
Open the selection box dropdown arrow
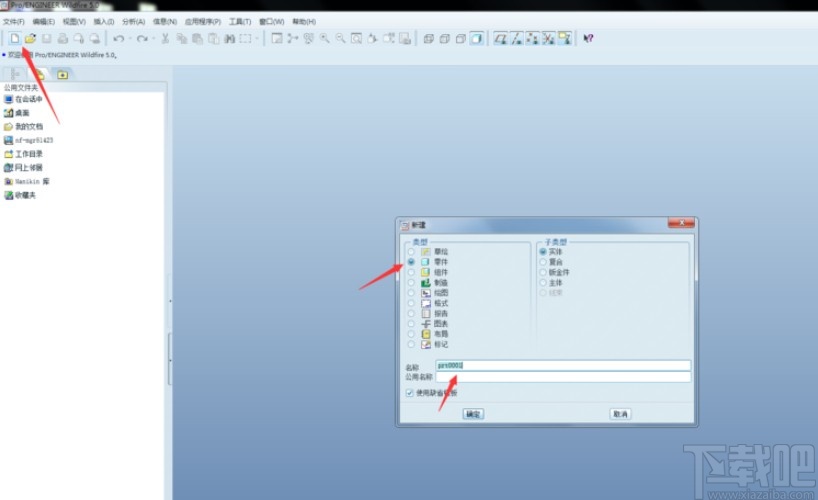257,38
